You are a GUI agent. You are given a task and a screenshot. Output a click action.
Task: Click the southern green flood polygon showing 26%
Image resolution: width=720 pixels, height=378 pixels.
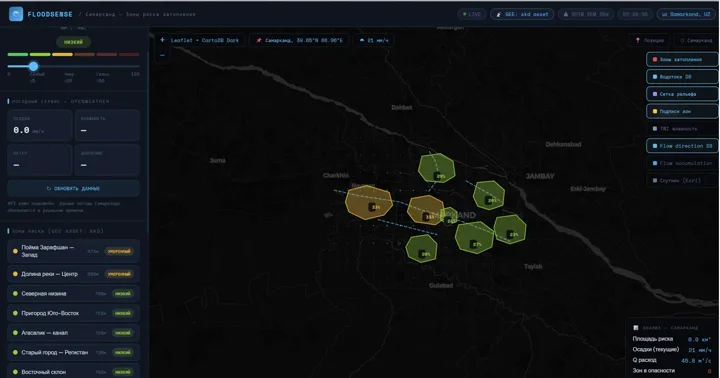tap(421, 248)
